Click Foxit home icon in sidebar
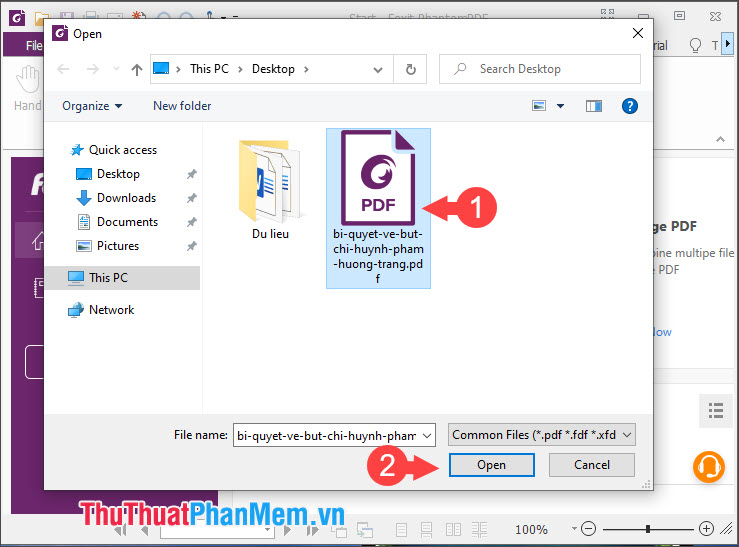This screenshot has height=547, width=739. coord(38,240)
